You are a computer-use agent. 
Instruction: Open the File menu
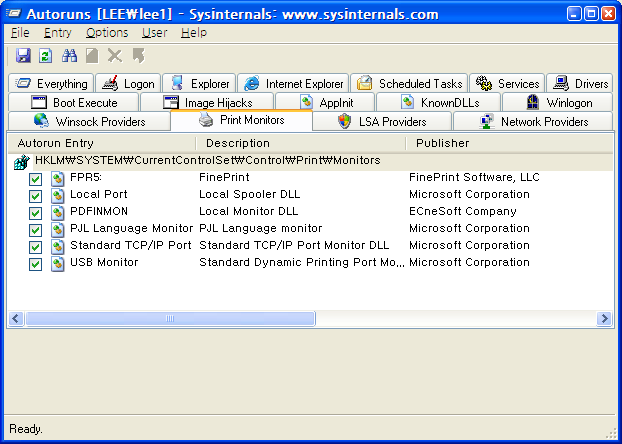click(x=20, y=33)
